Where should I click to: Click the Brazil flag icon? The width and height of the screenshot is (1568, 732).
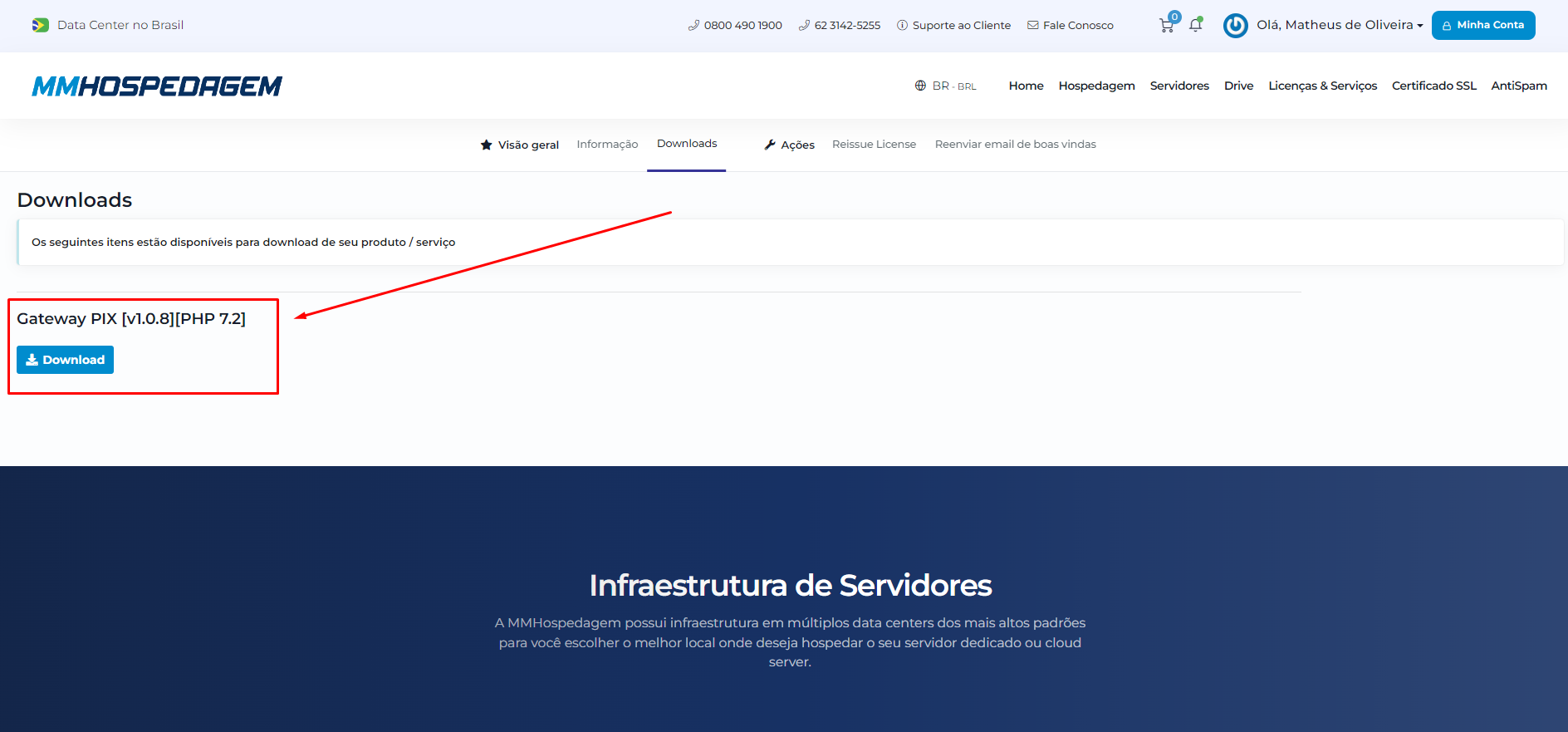[x=40, y=25]
